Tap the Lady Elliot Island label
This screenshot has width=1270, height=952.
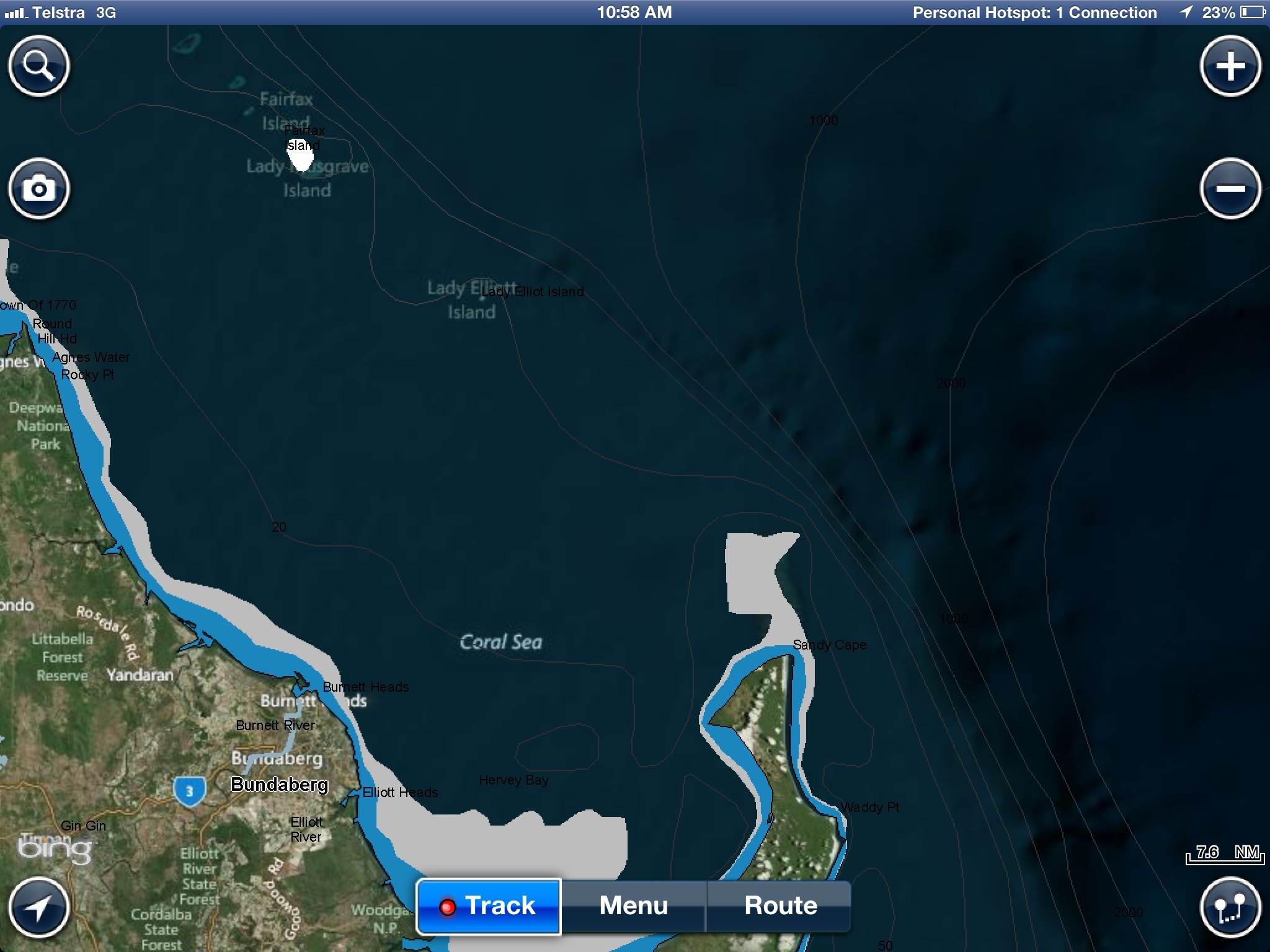[533, 291]
